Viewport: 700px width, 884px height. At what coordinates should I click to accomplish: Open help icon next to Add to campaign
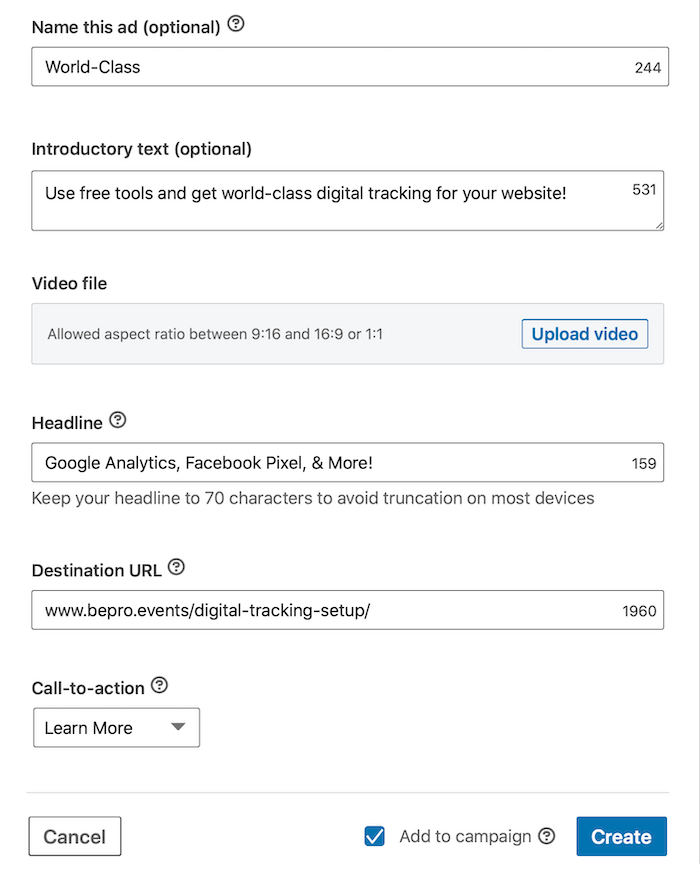pos(547,836)
